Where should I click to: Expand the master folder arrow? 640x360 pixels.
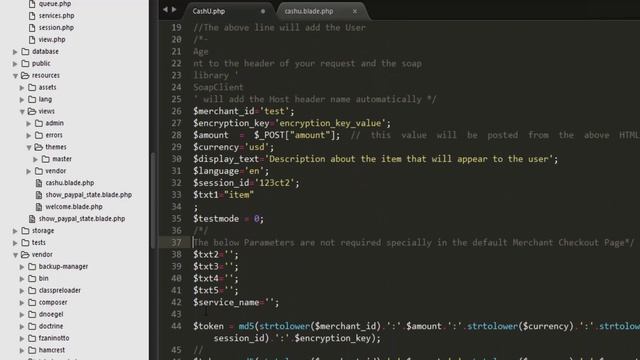click(x=36, y=159)
